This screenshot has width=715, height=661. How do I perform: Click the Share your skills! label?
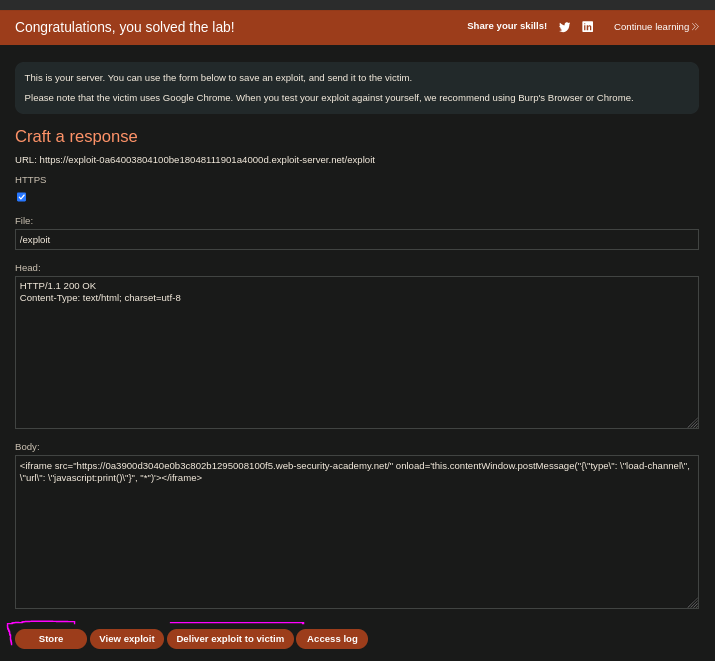pyautogui.click(x=507, y=26)
